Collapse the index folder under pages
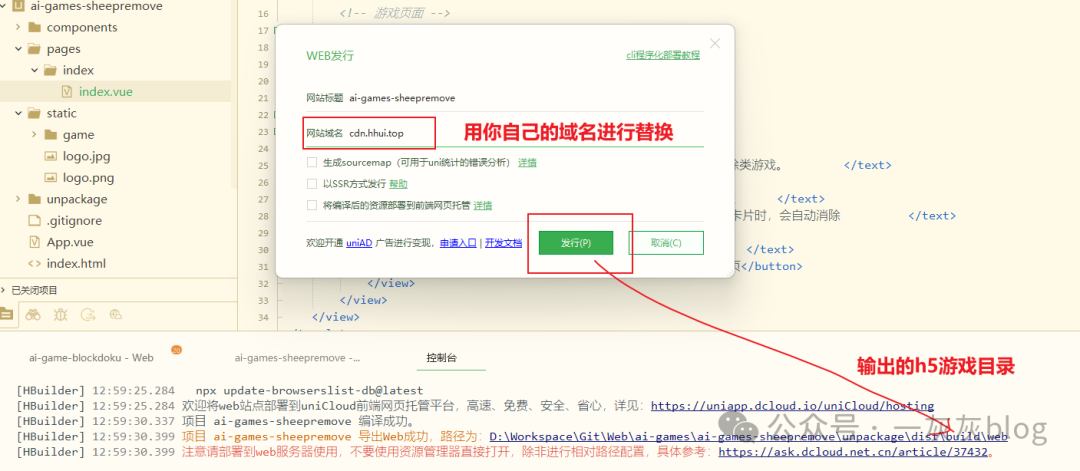The height and width of the screenshot is (471, 1080). click(x=34, y=70)
